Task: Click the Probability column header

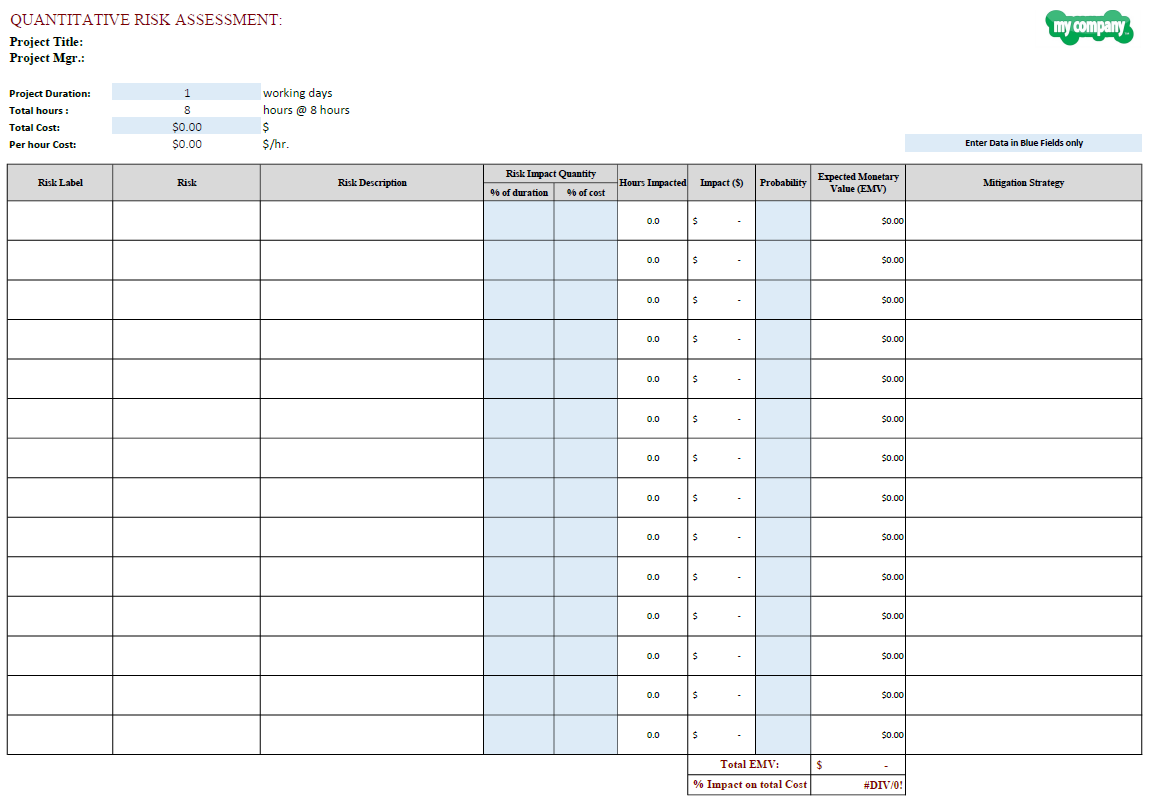Action: 783,182
